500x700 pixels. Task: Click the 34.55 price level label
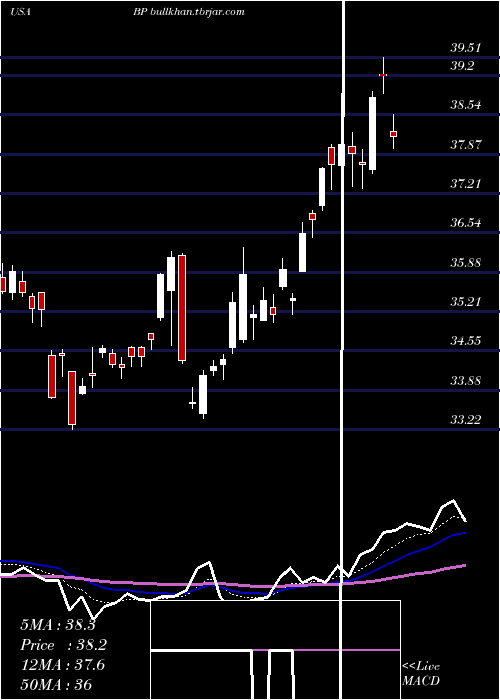pos(466,341)
